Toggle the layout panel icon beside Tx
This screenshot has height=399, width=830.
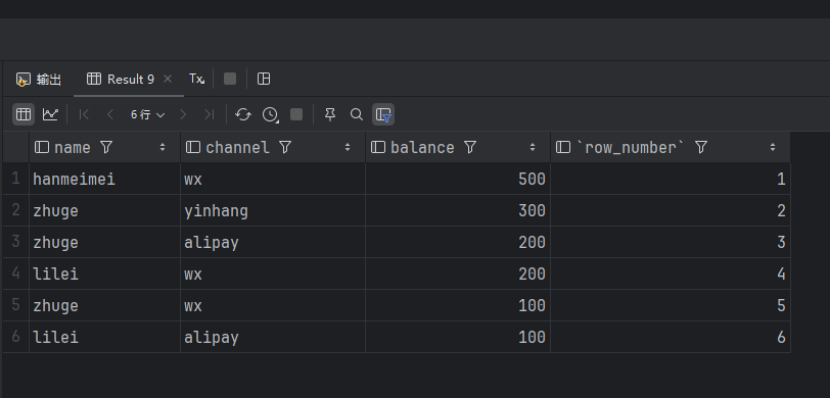[264, 79]
